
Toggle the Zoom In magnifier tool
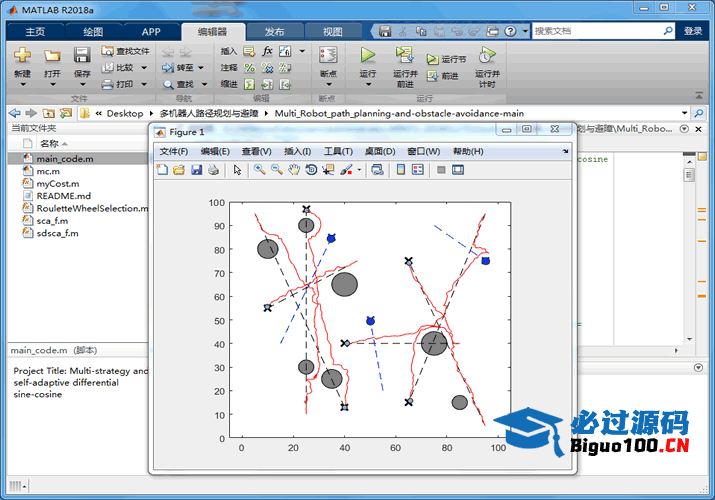(259, 170)
